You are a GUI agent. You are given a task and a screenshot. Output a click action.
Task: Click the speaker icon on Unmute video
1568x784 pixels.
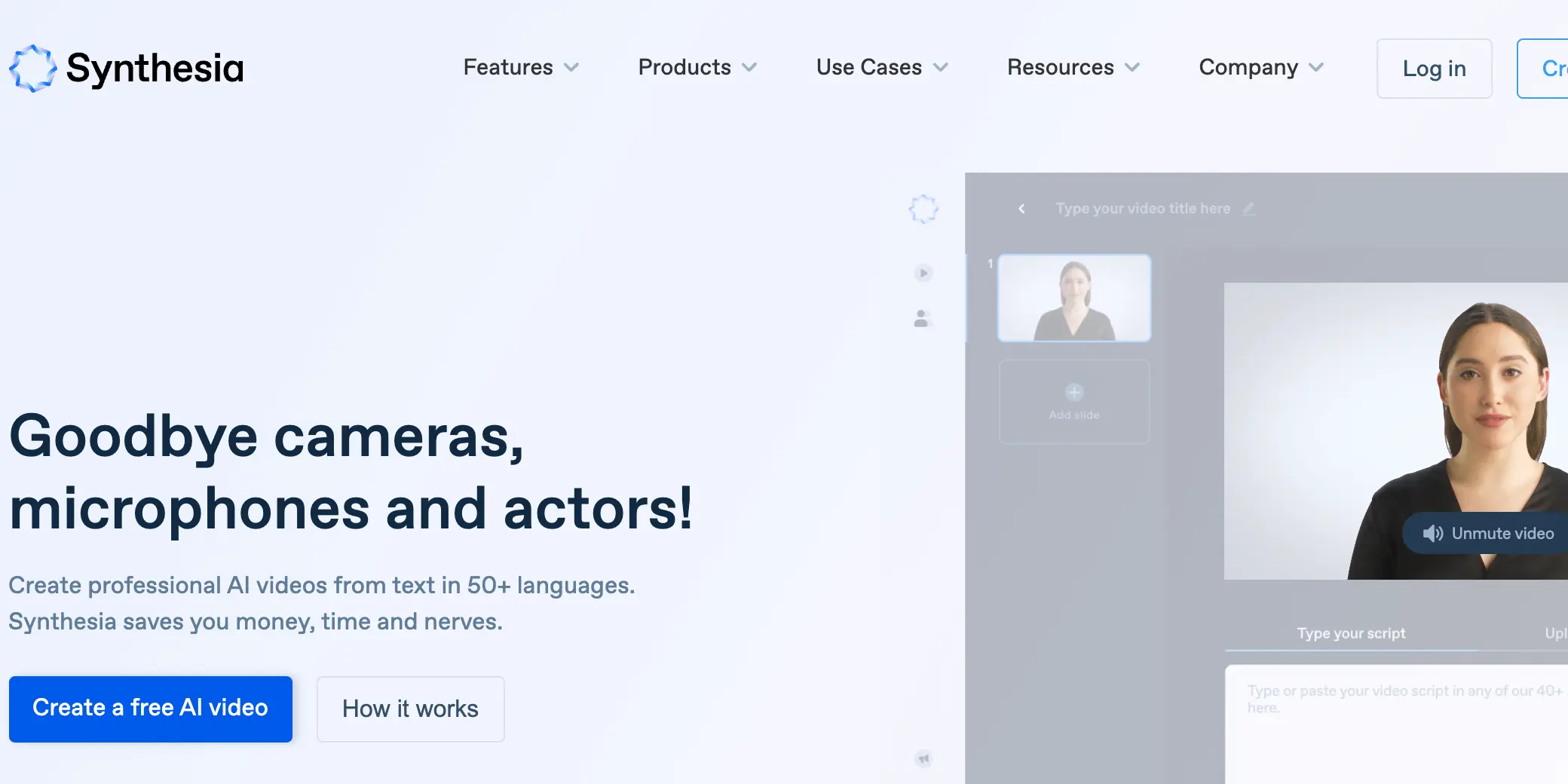[1432, 534]
